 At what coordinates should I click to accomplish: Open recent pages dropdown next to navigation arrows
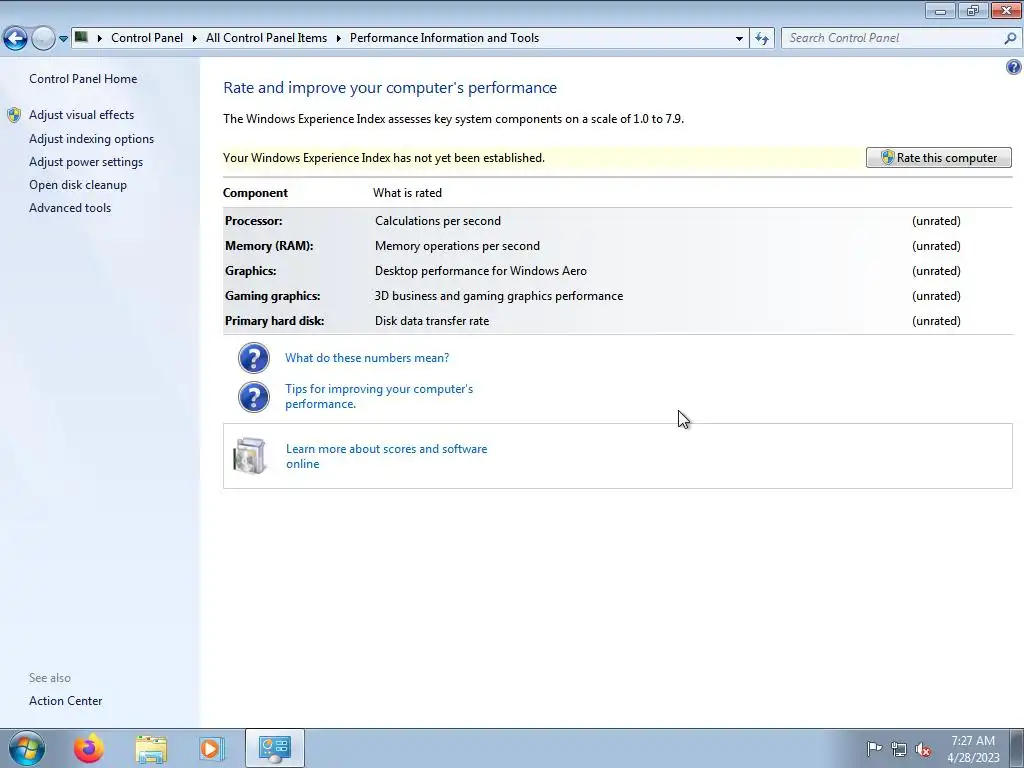tap(63, 39)
